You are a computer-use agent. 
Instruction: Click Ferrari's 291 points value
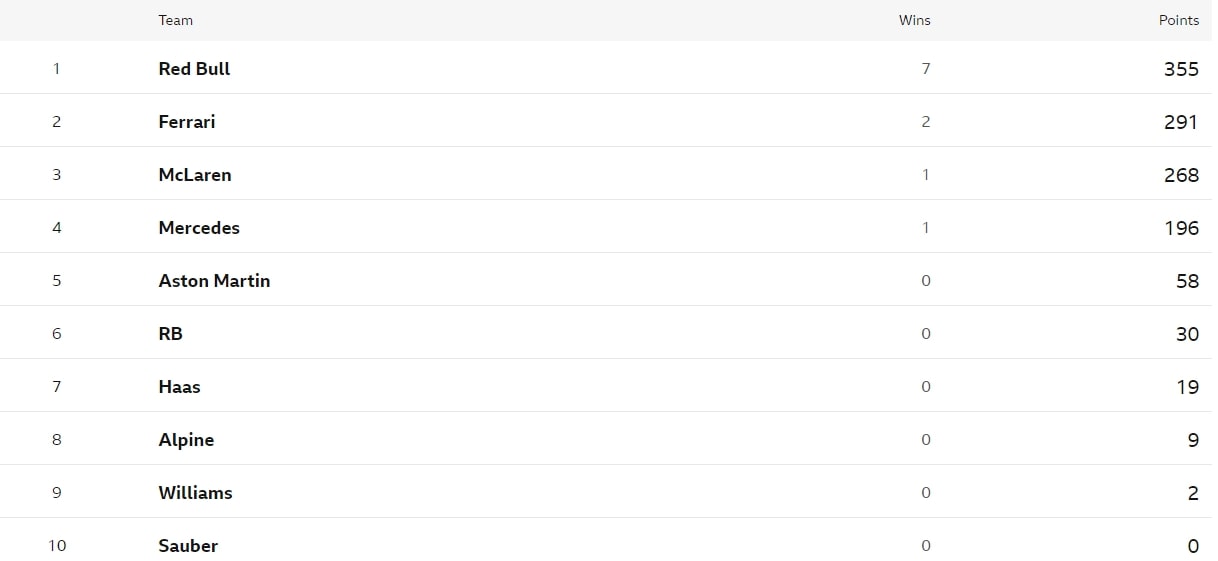pos(1181,122)
